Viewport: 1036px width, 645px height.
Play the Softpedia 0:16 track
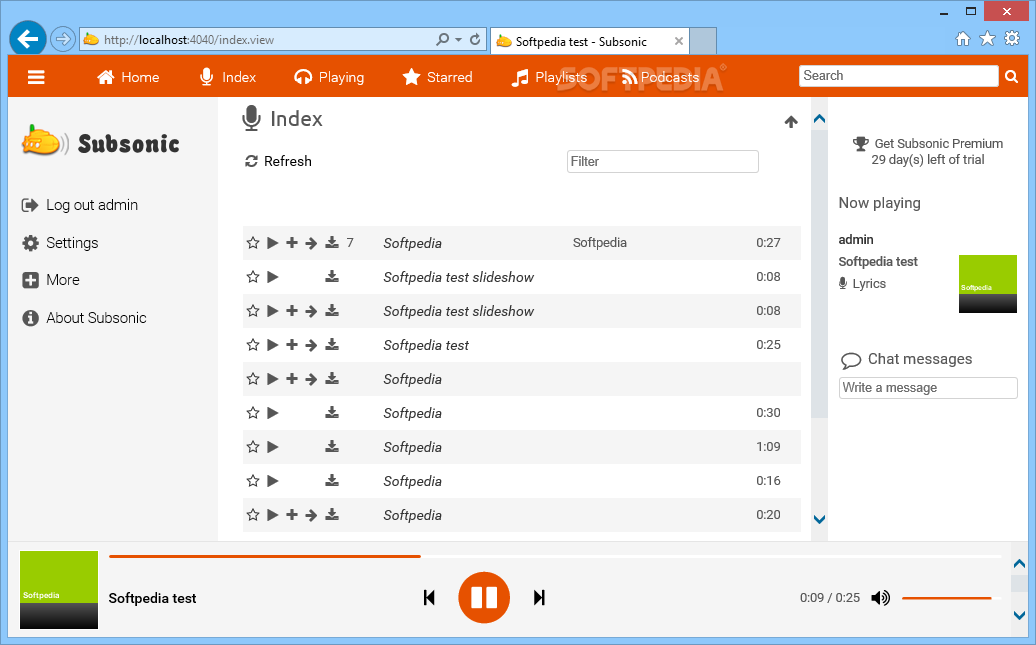[272, 481]
